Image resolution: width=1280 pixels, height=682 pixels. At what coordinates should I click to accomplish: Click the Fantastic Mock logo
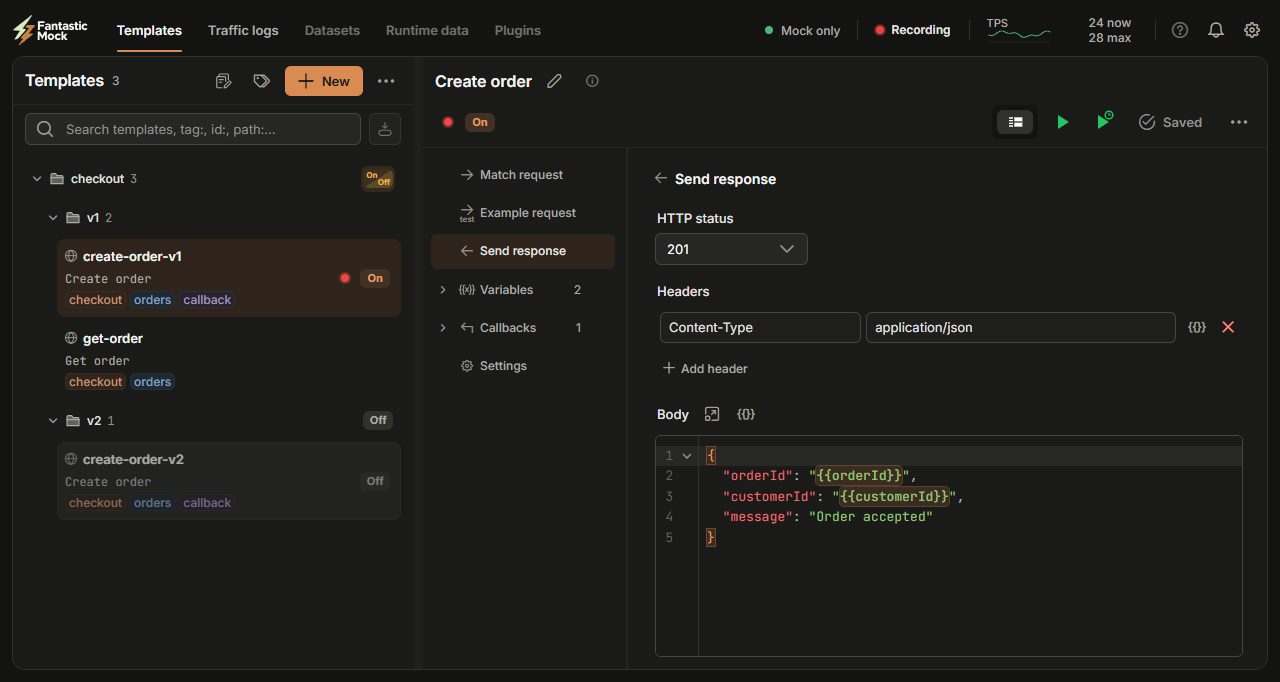pos(50,30)
